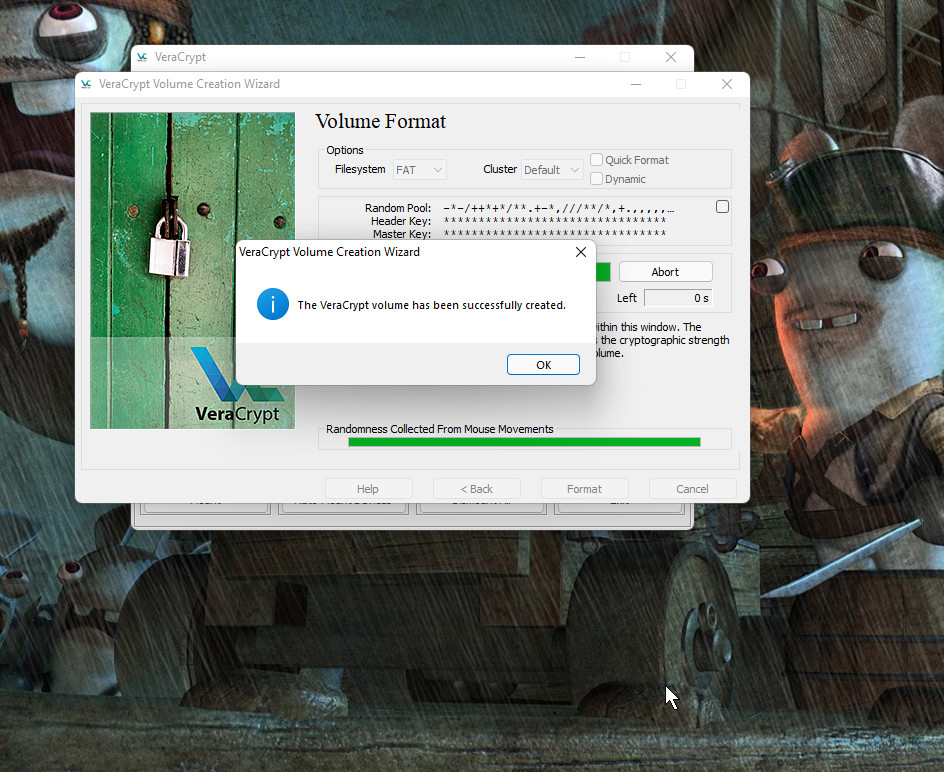944x772 pixels.
Task: Click the VeraCrypt icon in main window title bar
Action: 142,57
